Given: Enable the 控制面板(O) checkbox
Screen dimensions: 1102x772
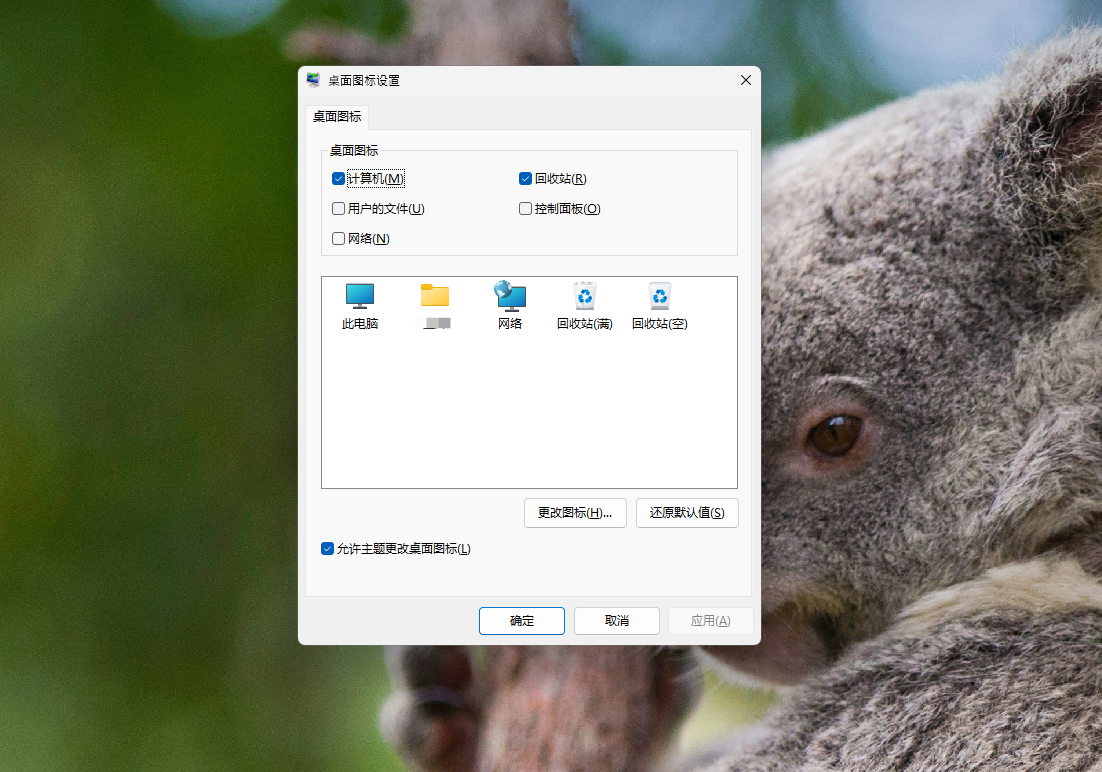Looking at the screenshot, I should click(x=525, y=209).
